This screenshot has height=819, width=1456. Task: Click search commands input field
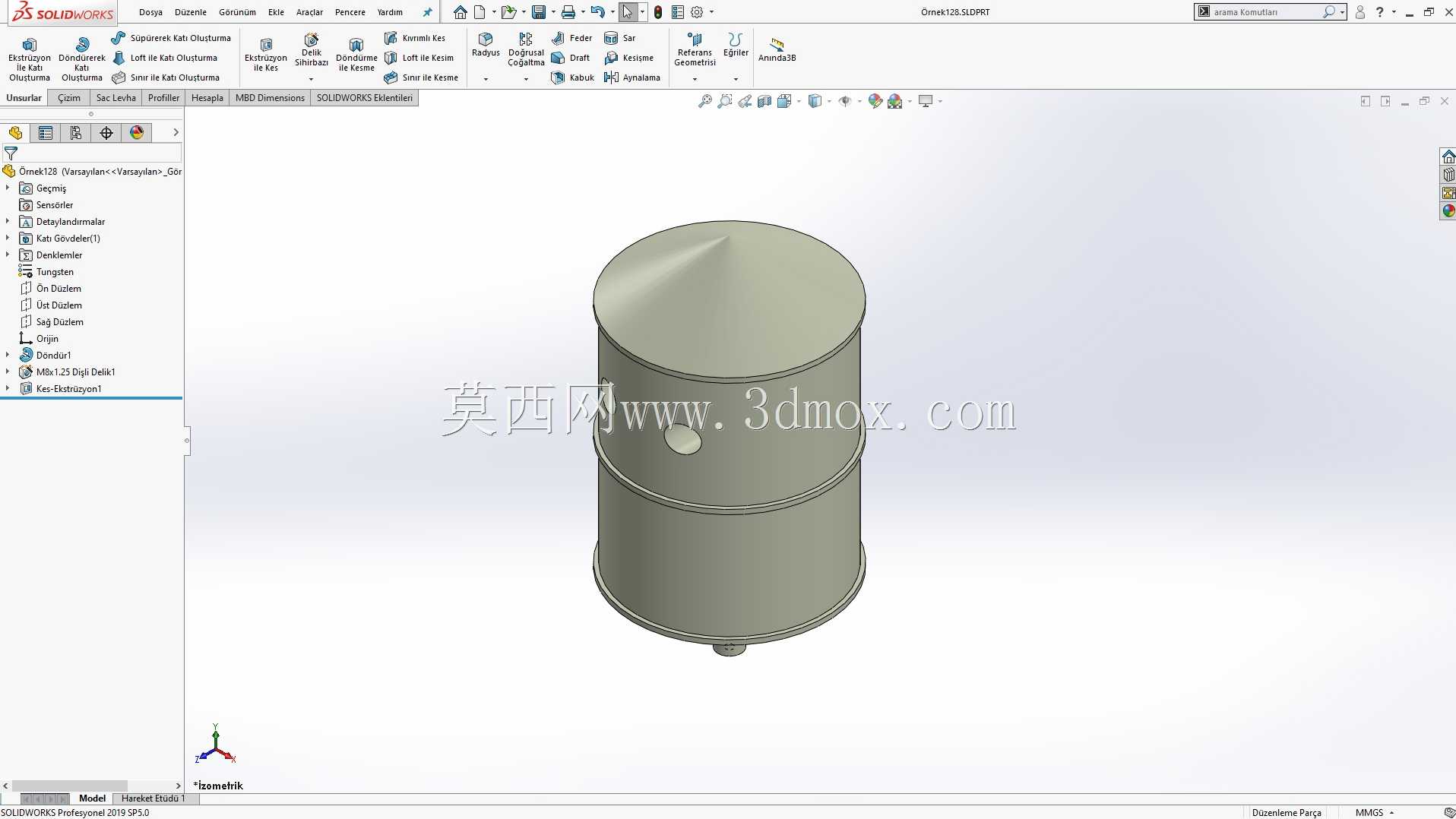(x=1265, y=12)
